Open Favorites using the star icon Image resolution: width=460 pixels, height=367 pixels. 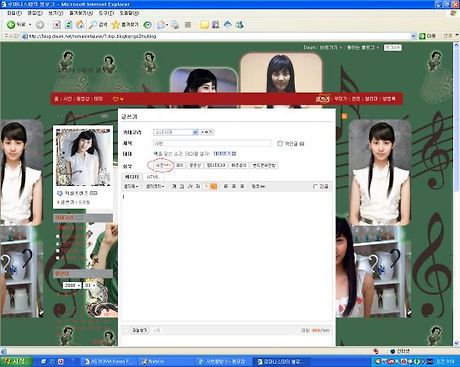click(x=116, y=25)
